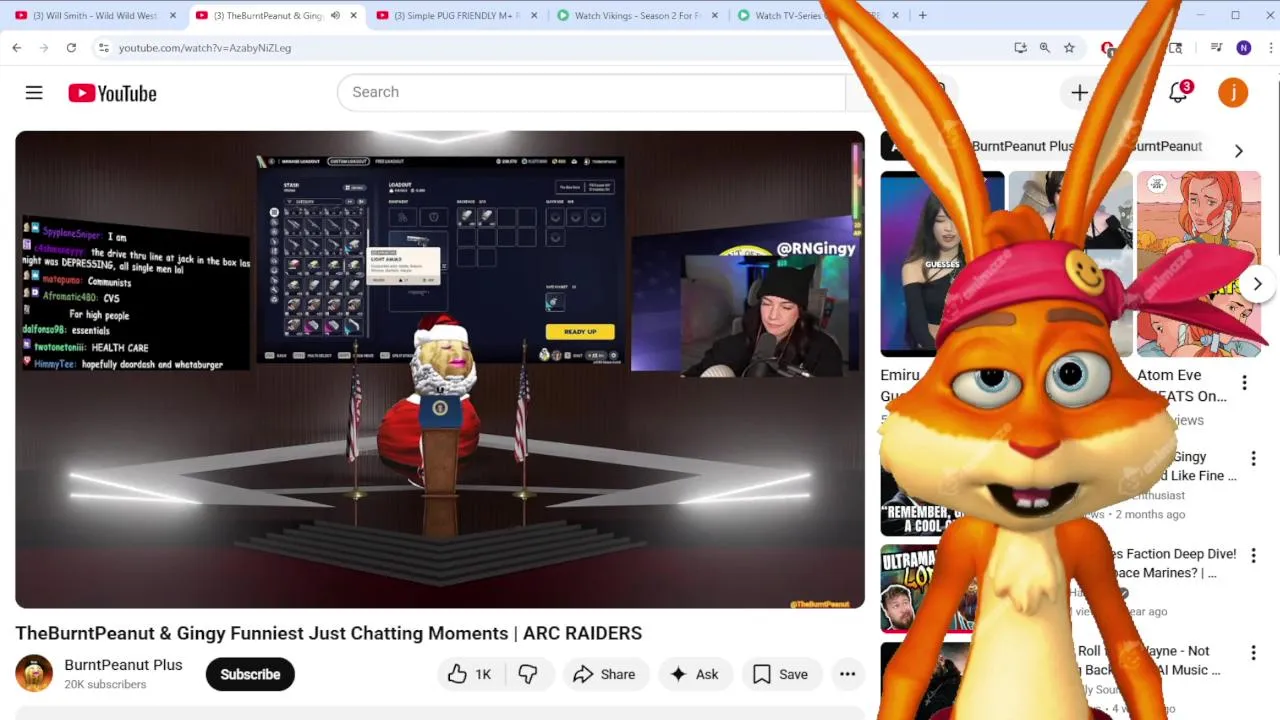This screenshot has height=720, width=1280.
Task: Close the TheBurntPeanut & Gingy tab
Action: pos(353,15)
